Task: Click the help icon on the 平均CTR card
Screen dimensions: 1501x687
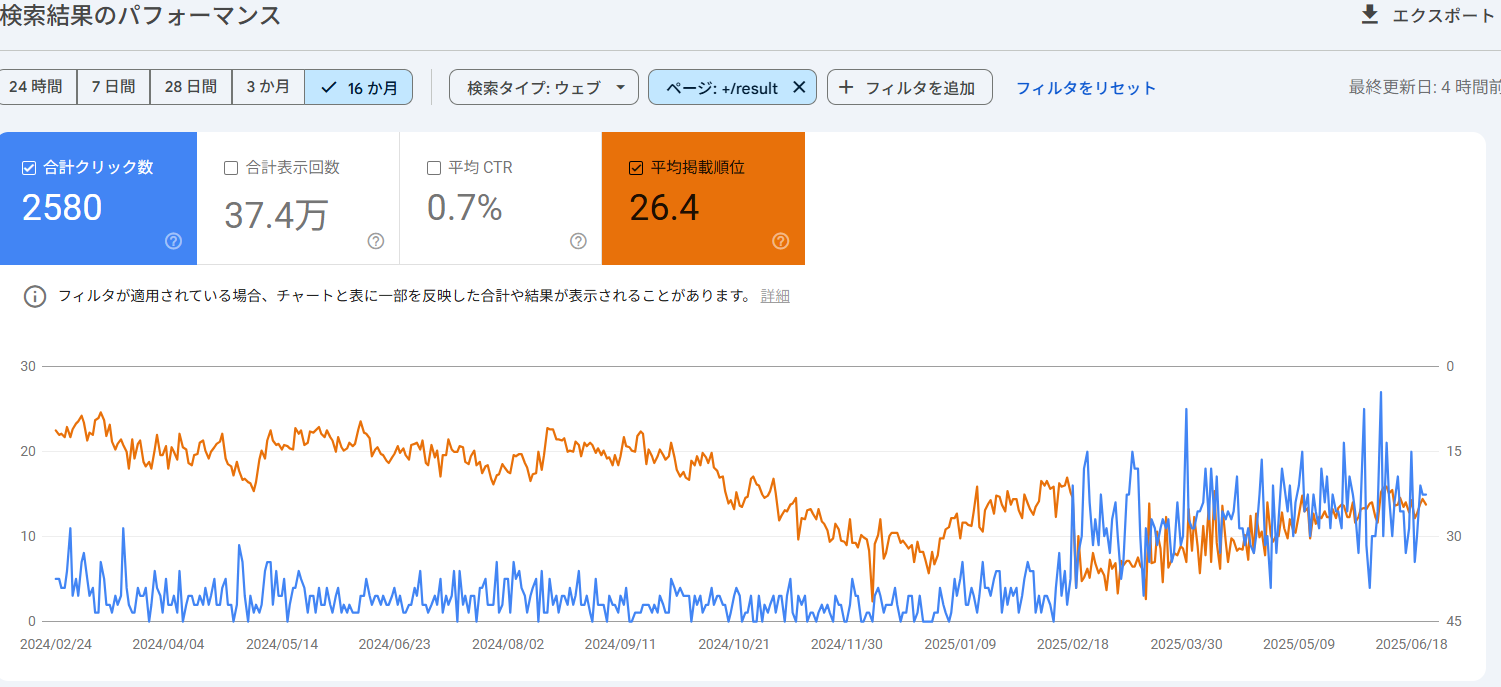Action: [x=577, y=241]
